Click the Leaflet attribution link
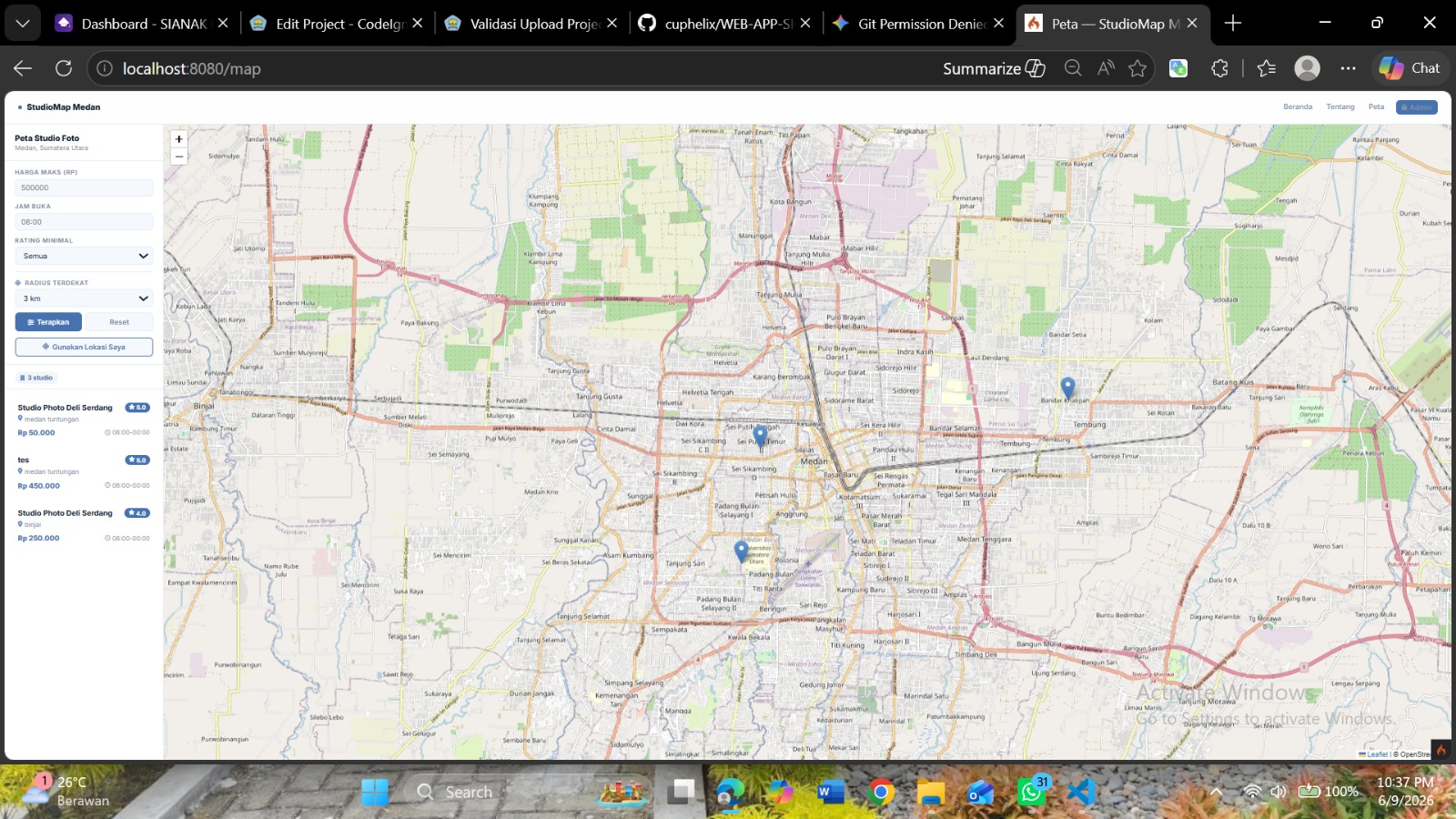1456x819 pixels. 1374,754
